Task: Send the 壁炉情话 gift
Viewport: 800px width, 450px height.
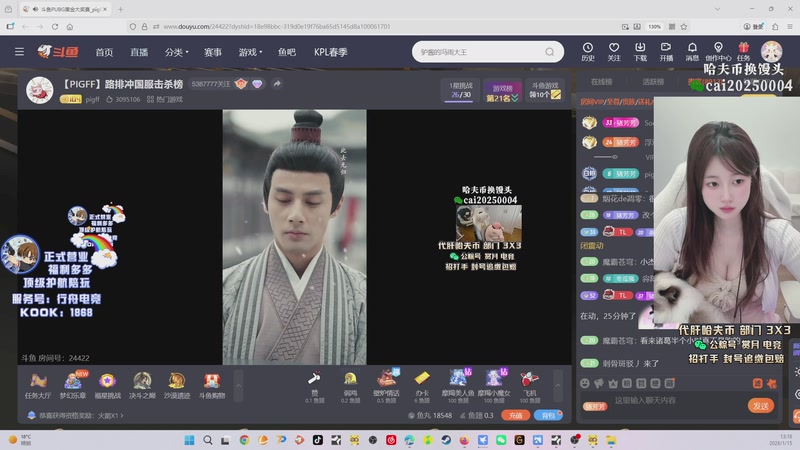Action: click(386, 386)
